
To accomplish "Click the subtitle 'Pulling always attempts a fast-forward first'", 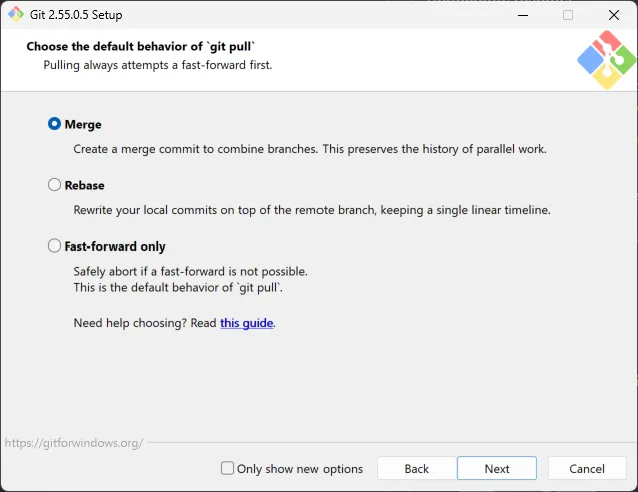I will (157, 65).
